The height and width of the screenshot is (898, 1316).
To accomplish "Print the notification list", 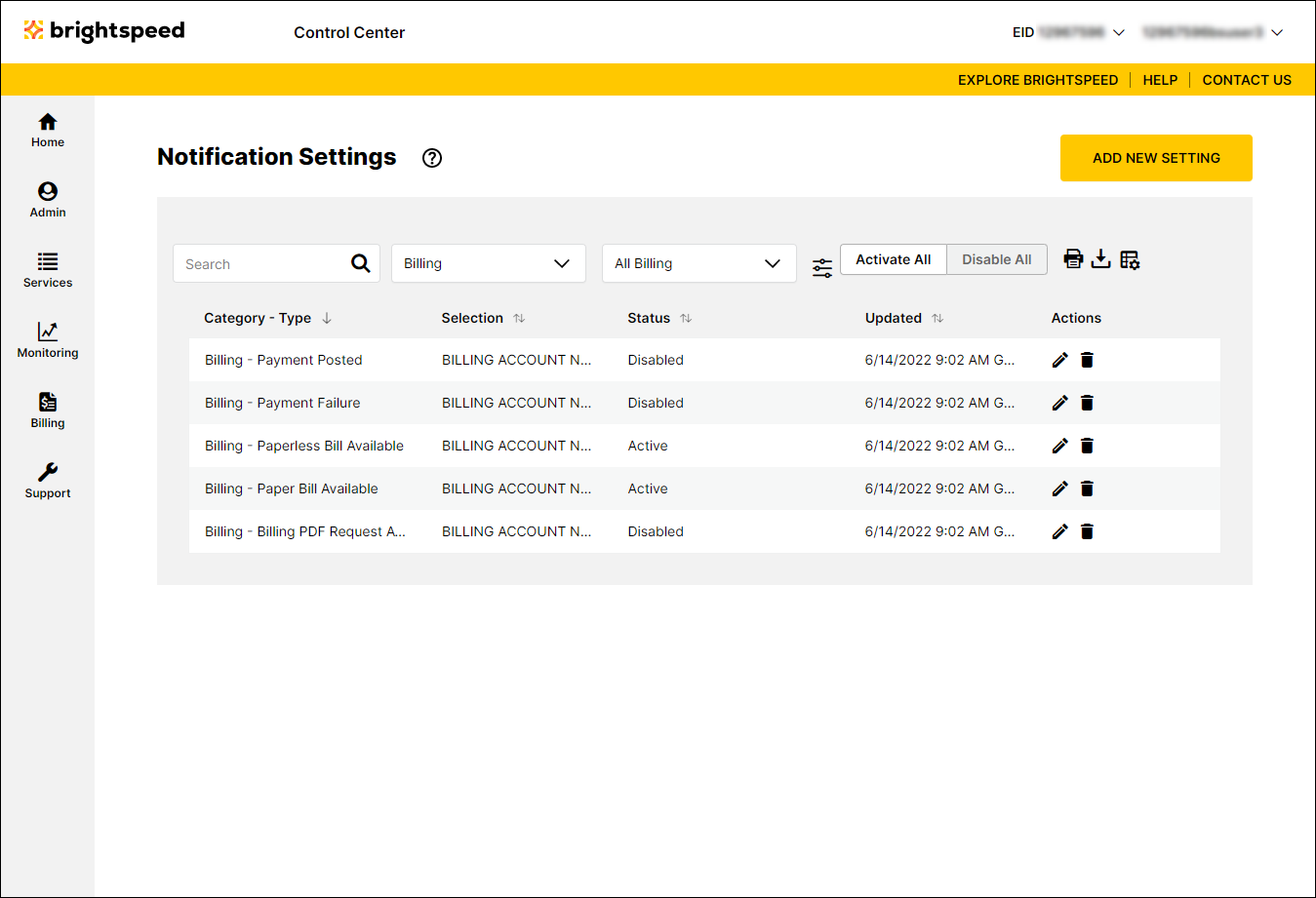I will [x=1073, y=258].
